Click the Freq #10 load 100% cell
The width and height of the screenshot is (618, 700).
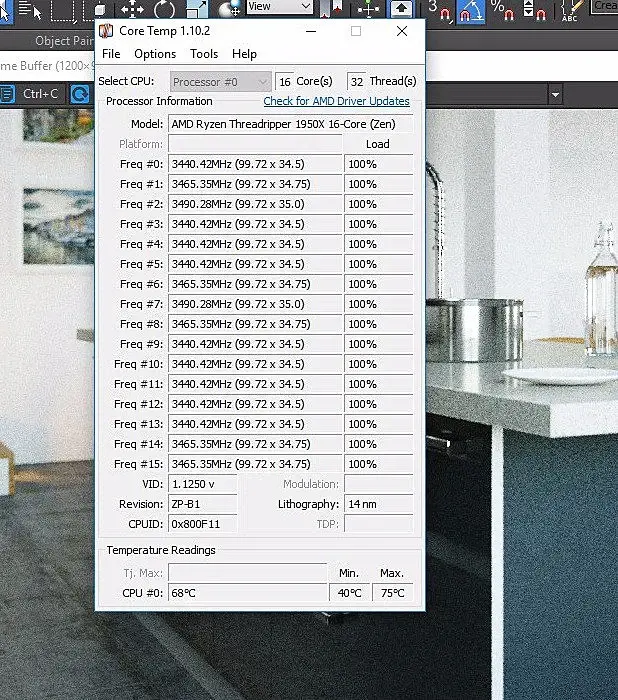pyautogui.click(x=379, y=364)
